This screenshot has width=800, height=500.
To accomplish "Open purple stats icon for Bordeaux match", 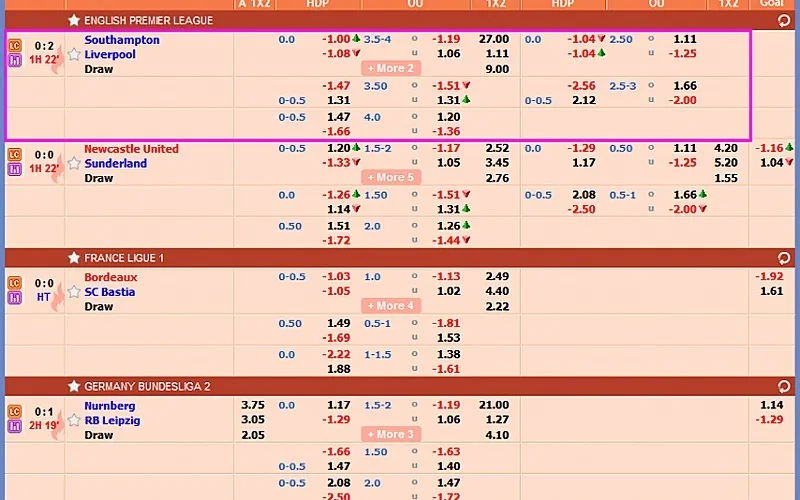I will coord(15,297).
